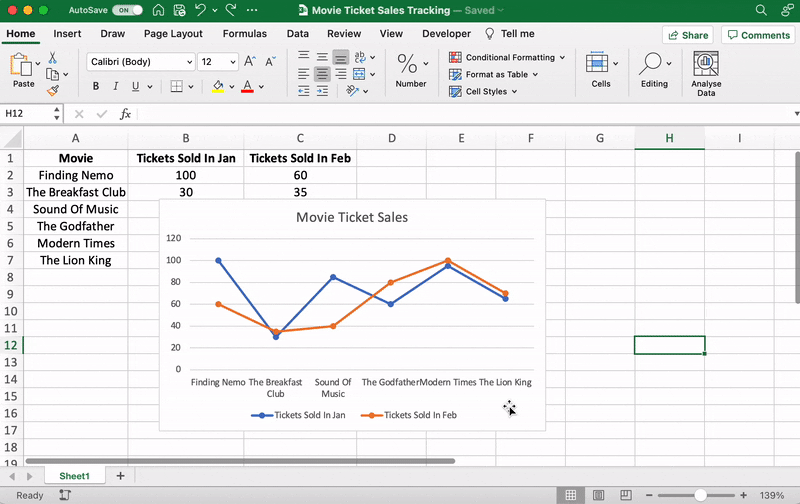Screen dimensions: 800x504
Task: Open Home from the title bar house icon
Action: pos(159,10)
